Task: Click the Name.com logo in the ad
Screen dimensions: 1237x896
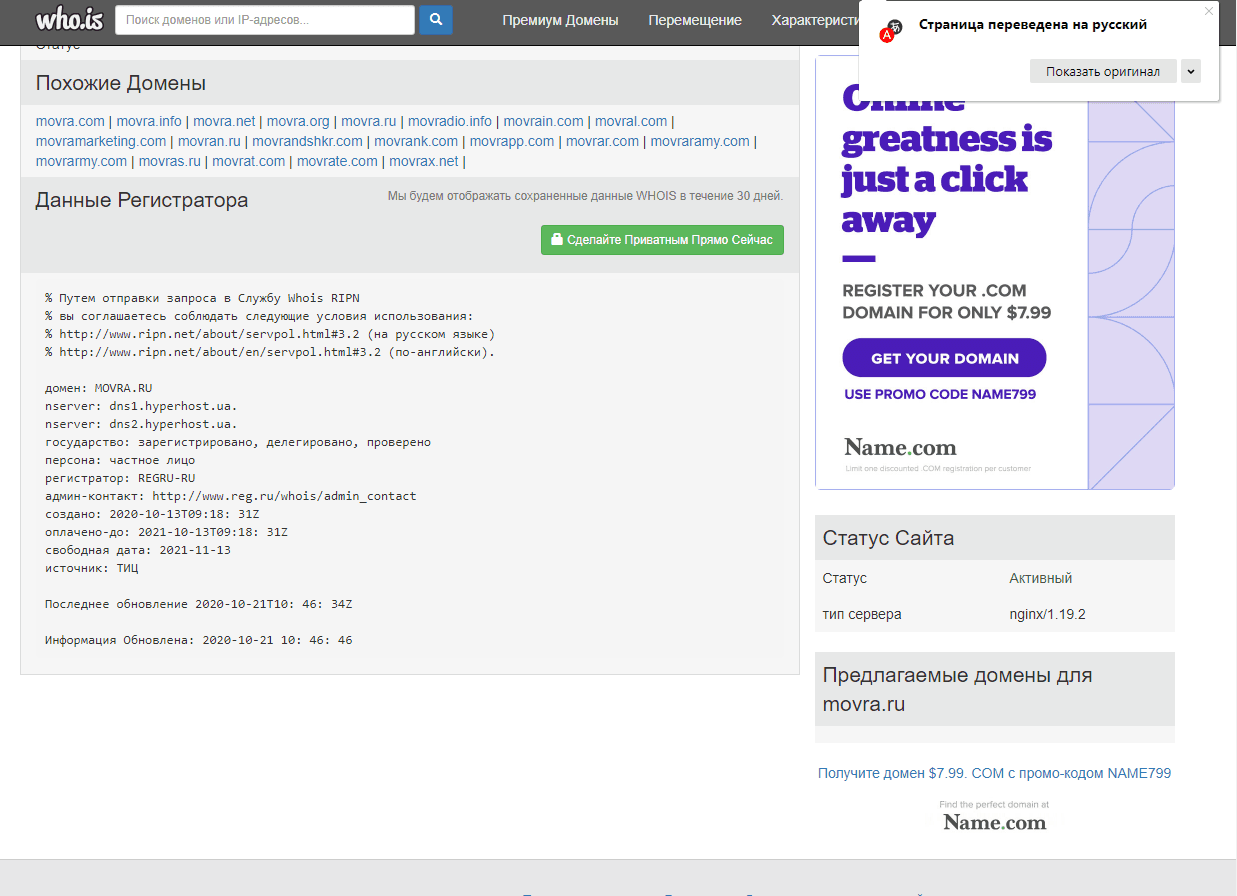Action: click(x=900, y=447)
